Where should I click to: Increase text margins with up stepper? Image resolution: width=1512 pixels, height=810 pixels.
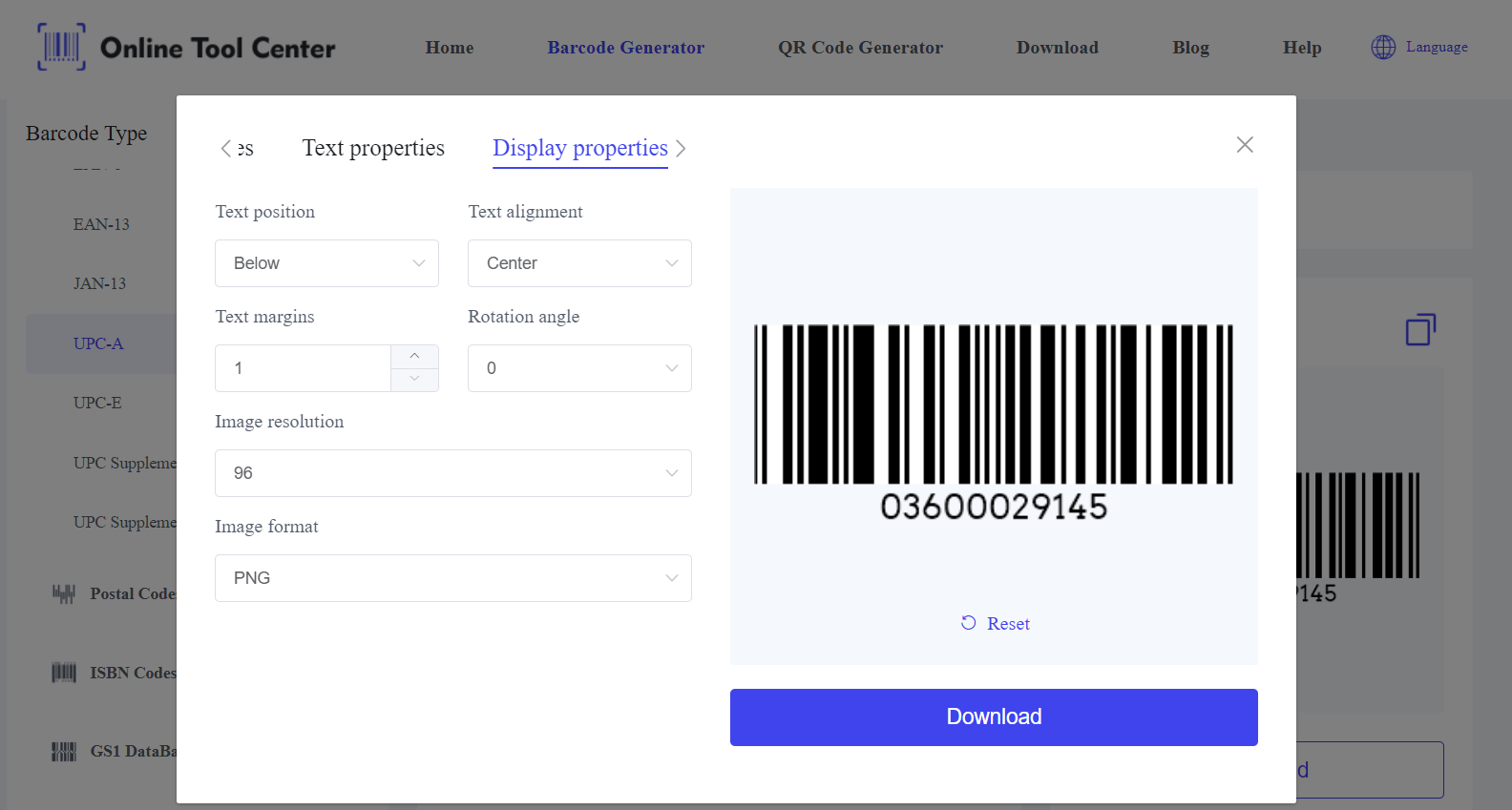pos(414,356)
